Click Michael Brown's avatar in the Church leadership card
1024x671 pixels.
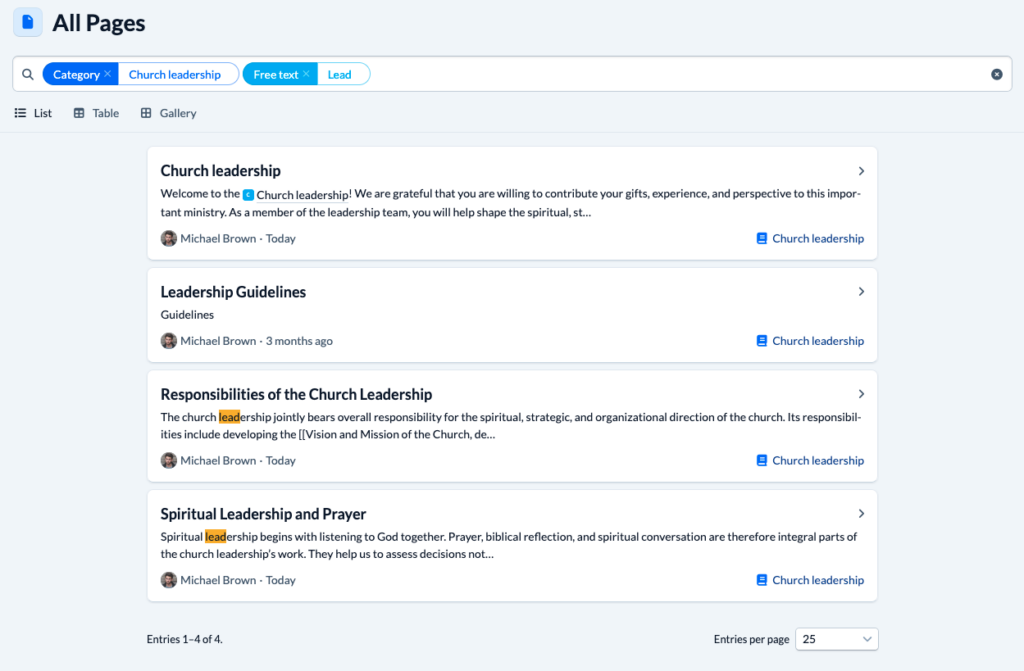coord(168,238)
